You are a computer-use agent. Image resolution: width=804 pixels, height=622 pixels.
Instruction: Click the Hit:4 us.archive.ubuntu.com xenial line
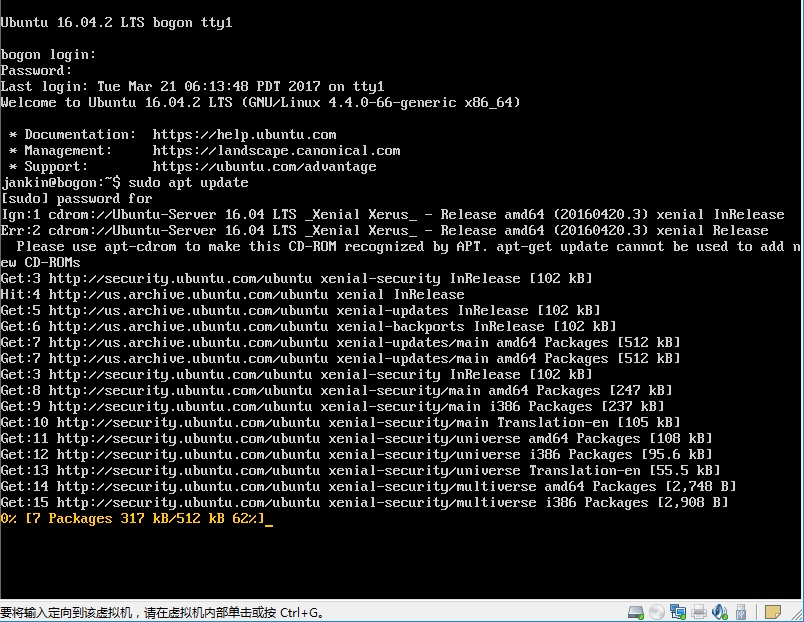click(x=232, y=295)
